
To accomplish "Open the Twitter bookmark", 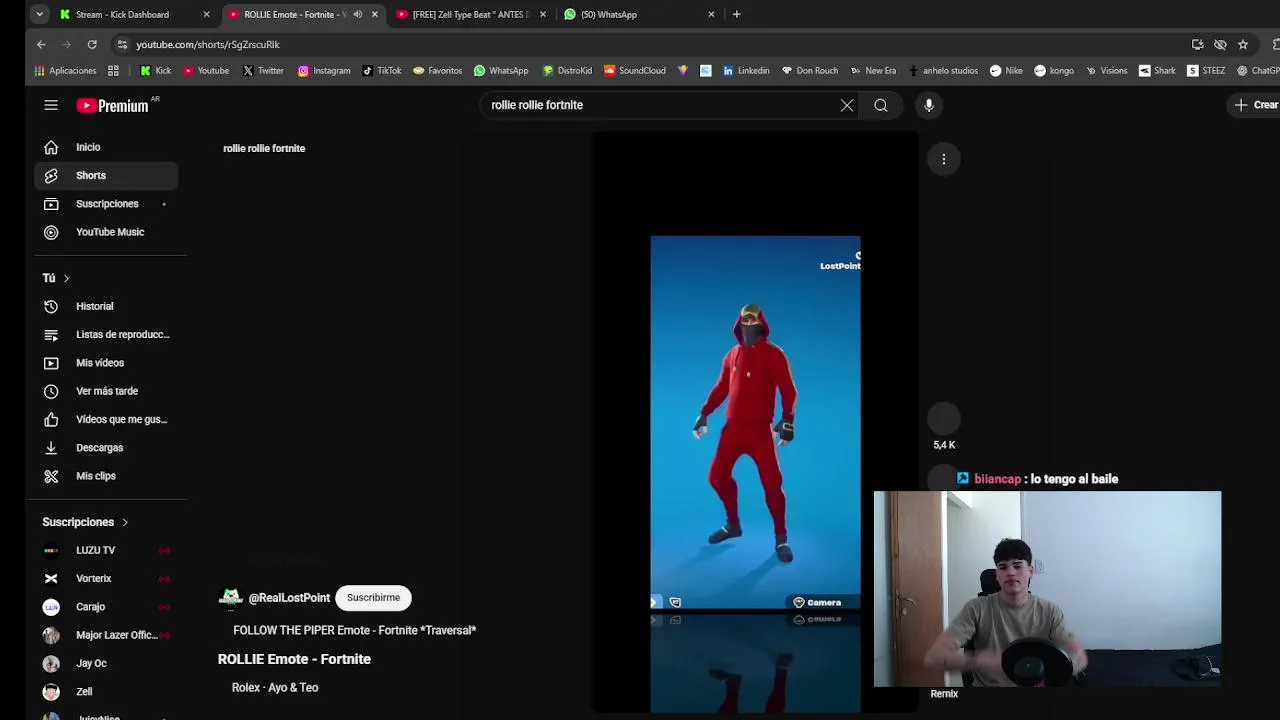I will [263, 71].
